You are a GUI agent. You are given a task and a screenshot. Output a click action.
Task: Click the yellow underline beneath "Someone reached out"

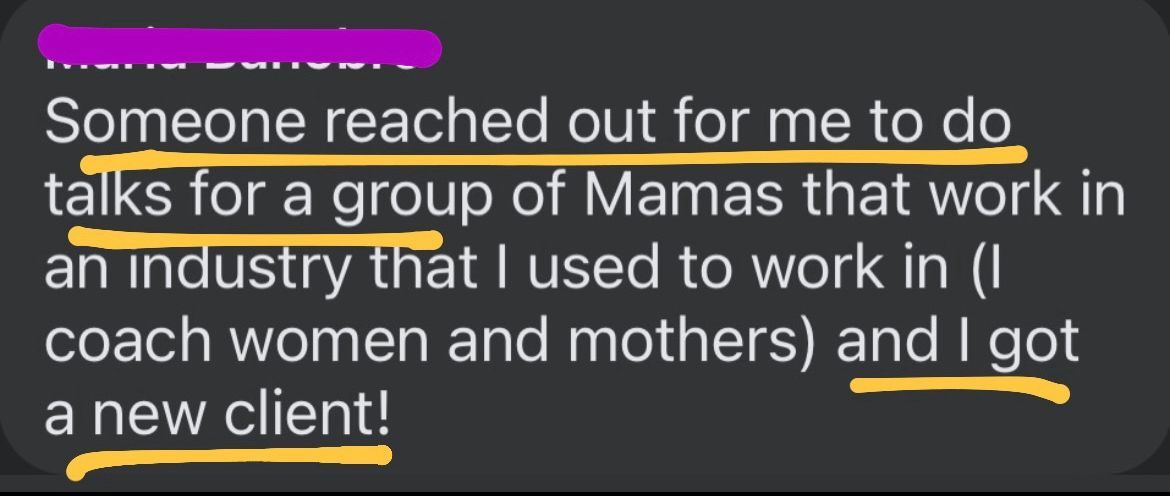tap(552, 157)
